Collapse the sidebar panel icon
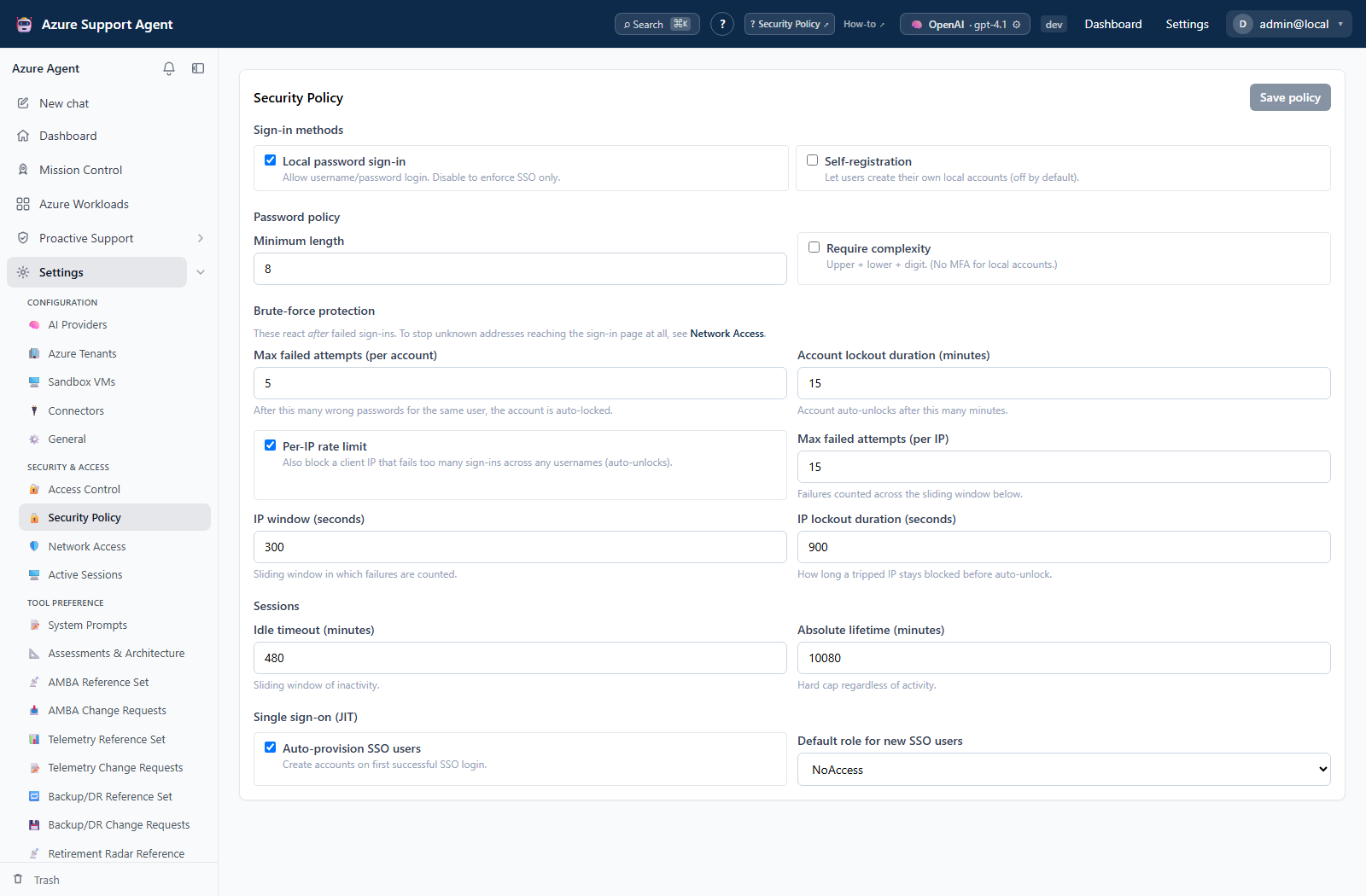The width and height of the screenshot is (1366, 896). pyautogui.click(x=198, y=68)
